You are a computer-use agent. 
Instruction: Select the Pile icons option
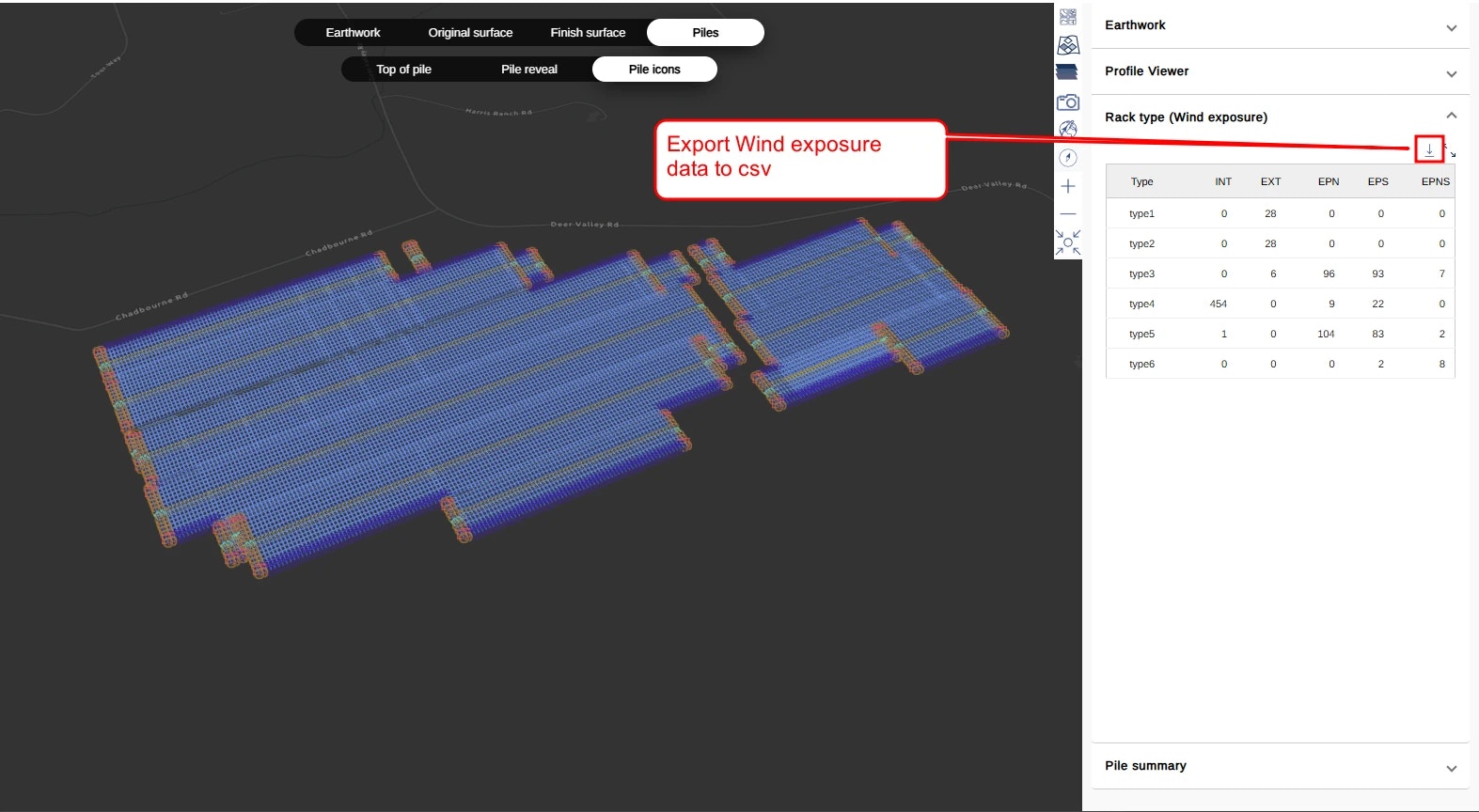tap(654, 69)
